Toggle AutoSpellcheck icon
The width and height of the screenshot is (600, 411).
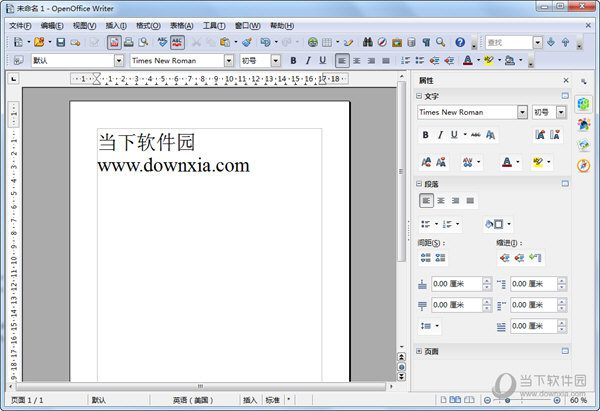(x=177, y=42)
